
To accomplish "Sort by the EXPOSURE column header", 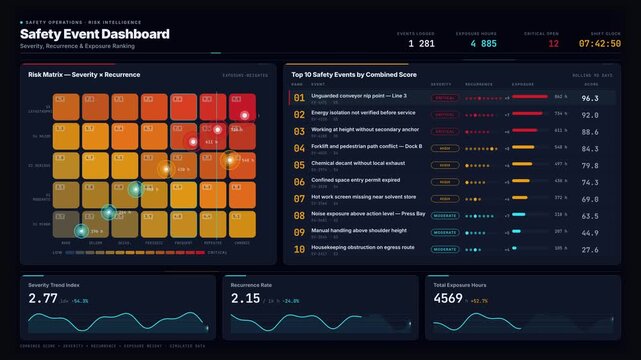I will (523, 84).
